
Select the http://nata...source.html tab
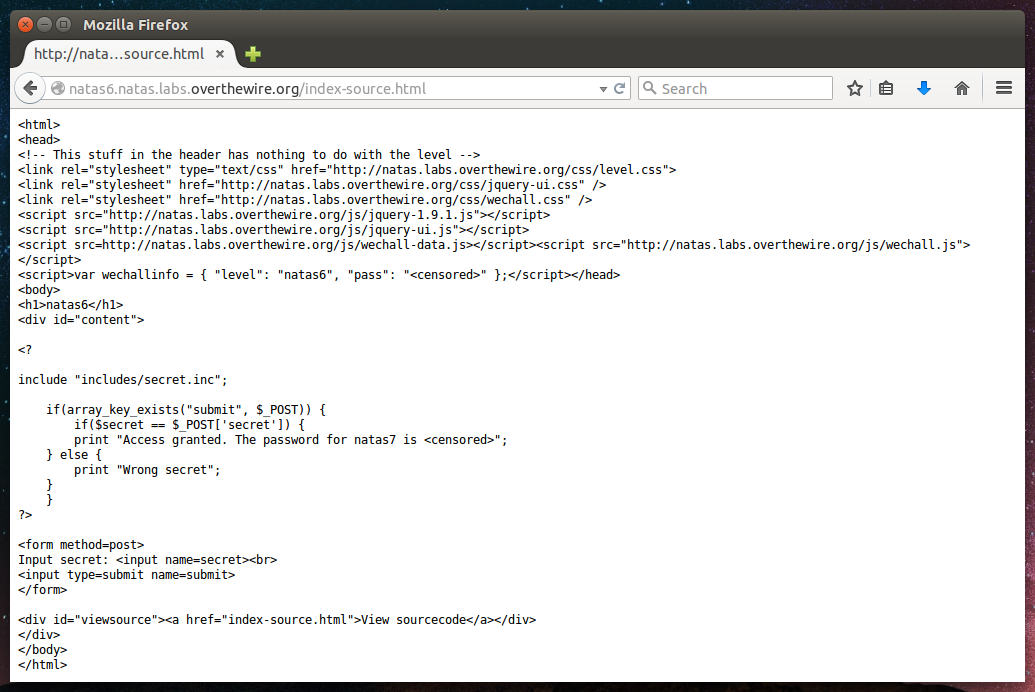tap(118, 54)
